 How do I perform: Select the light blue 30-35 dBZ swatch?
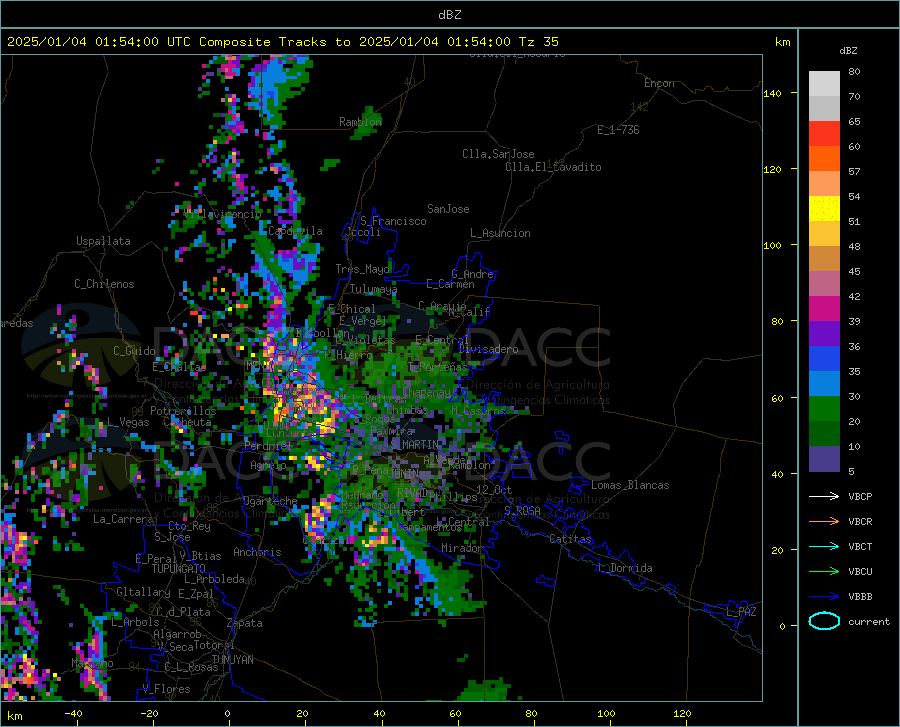coord(824,384)
